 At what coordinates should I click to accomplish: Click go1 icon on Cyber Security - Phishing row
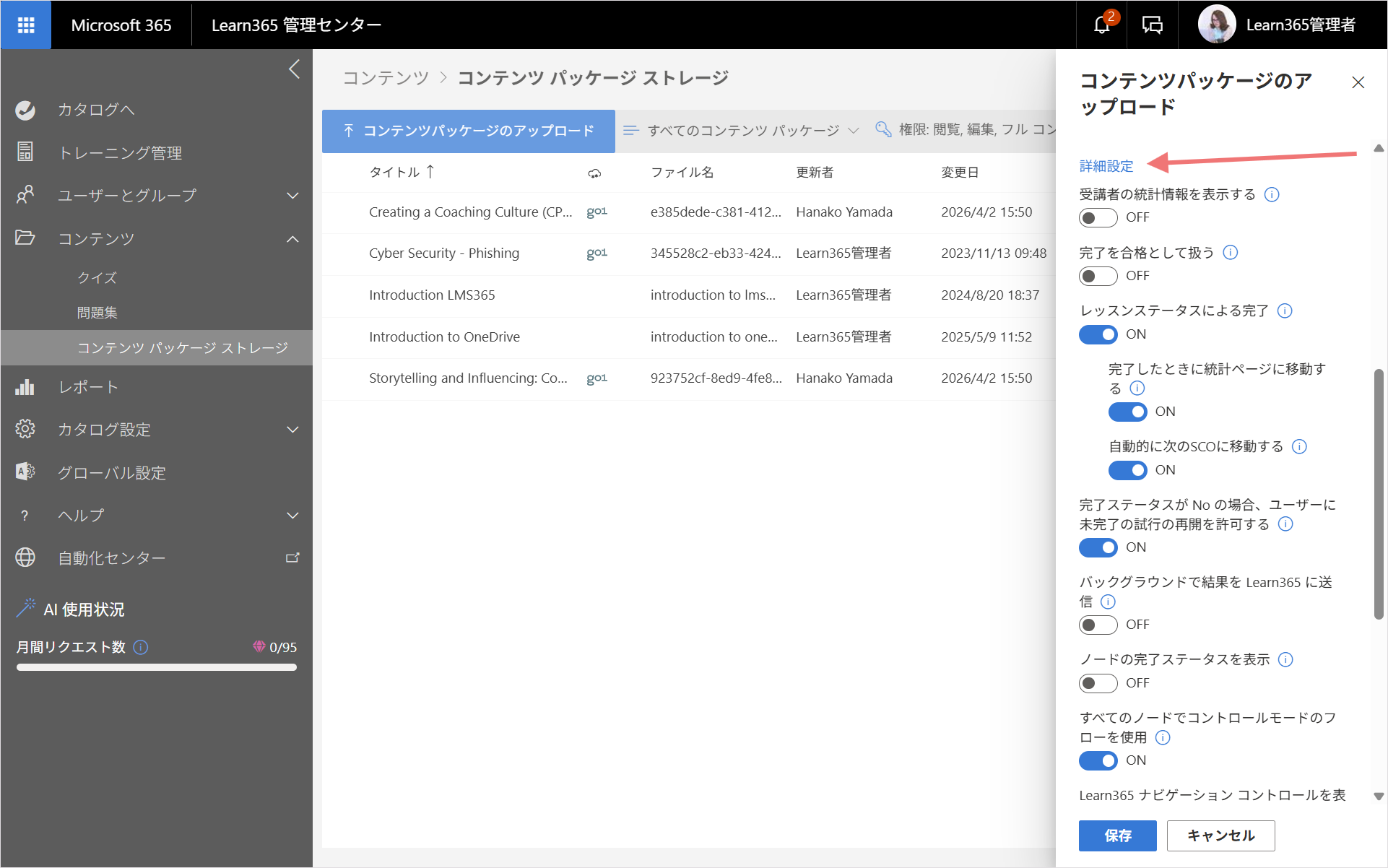[x=597, y=253]
